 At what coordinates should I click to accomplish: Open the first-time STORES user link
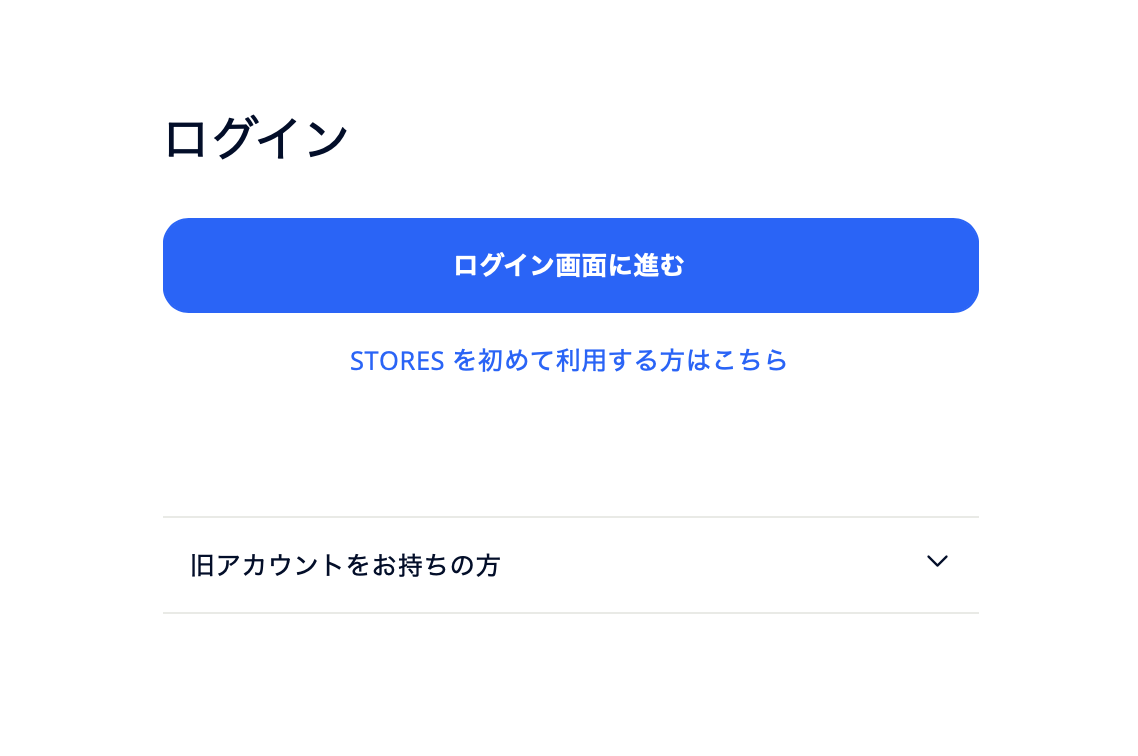click(x=568, y=361)
